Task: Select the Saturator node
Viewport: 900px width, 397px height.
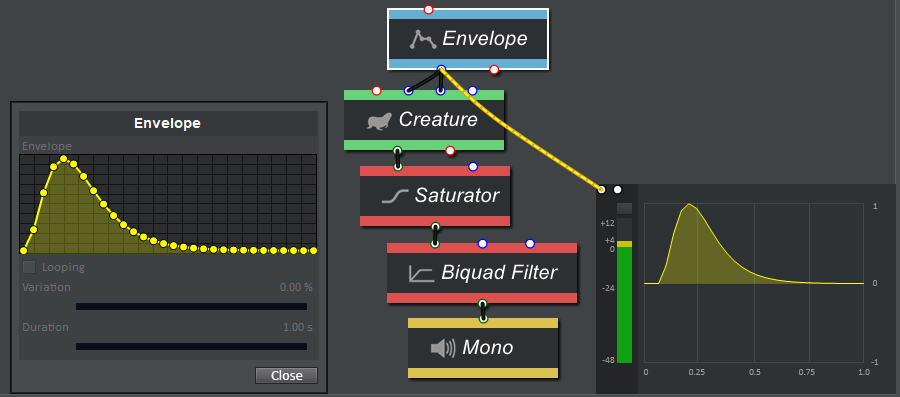Action: pyautogui.click(x=435, y=196)
